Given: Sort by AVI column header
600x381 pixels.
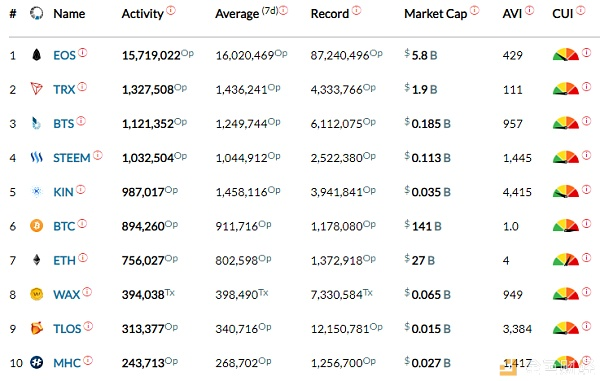Looking at the screenshot, I should click(512, 14).
